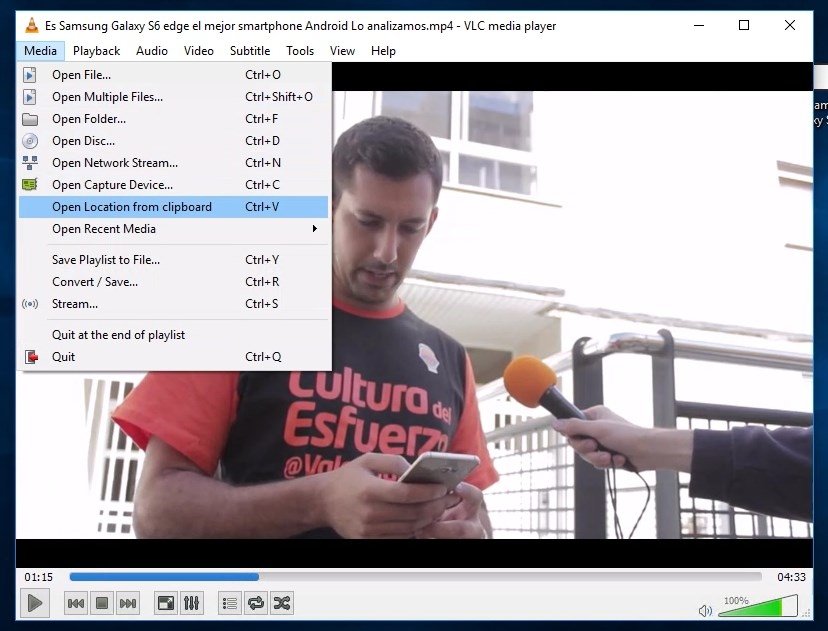
Task: Maximize the VLC window
Action: point(744,25)
